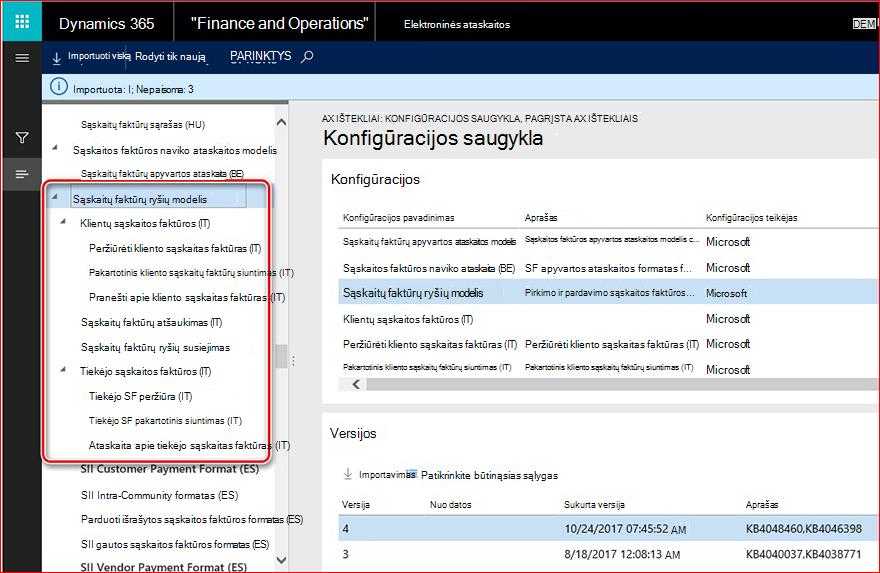880x573 pixels.
Task: Collapse Tiekėjo sąskaitos faktūros (IT) node
Action: click(63, 369)
